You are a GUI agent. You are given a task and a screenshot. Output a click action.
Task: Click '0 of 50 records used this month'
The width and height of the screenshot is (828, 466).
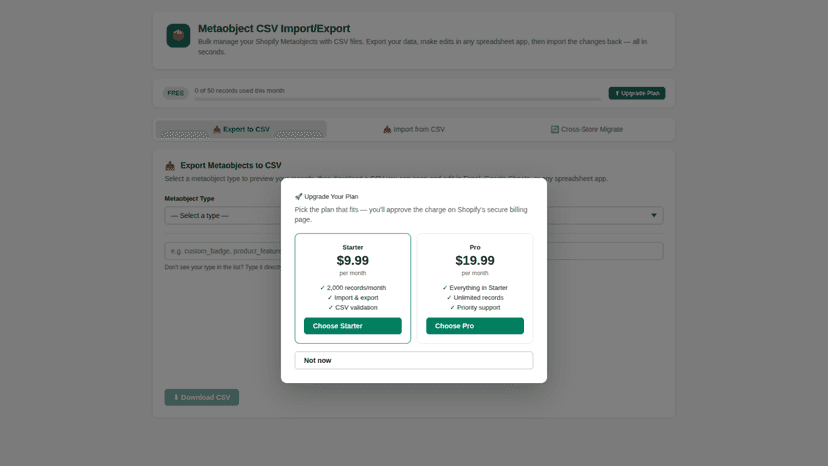239,91
